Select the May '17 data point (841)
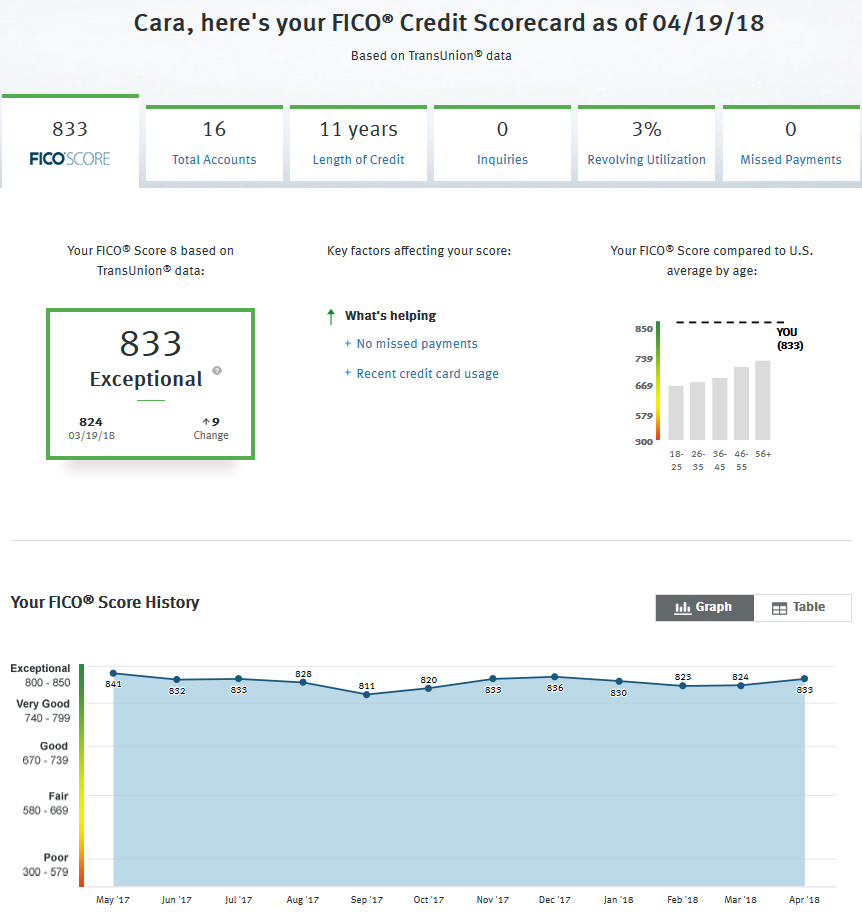Image resolution: width=862 pixels, height=917 pixels. tap(113, 673)
